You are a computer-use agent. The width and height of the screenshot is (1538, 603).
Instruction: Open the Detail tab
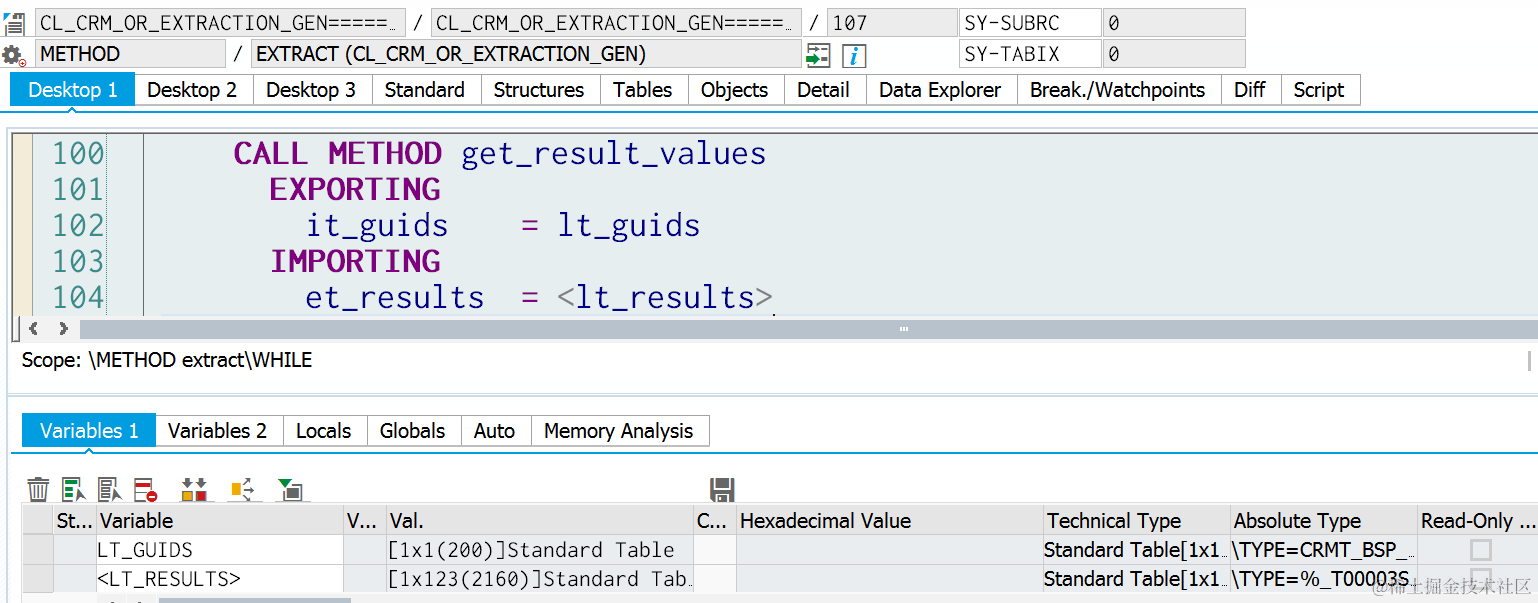(x=824, y=90)
